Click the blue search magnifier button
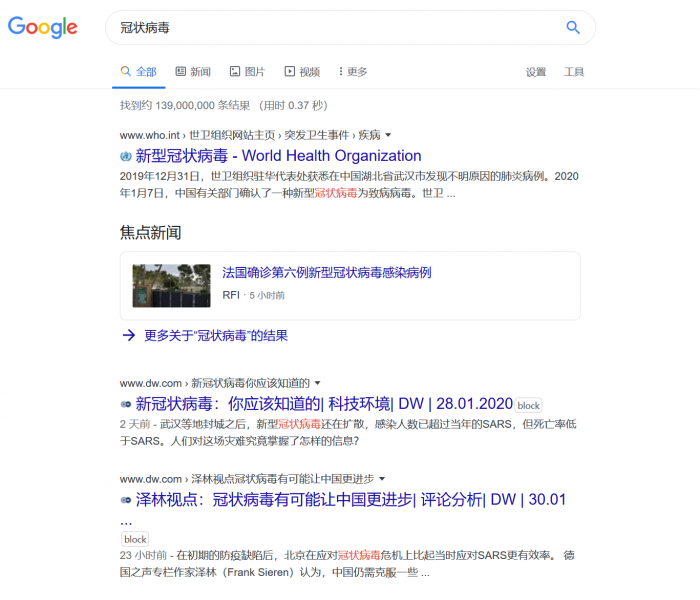Screen dimensions: 700x600 coord(573,28)
